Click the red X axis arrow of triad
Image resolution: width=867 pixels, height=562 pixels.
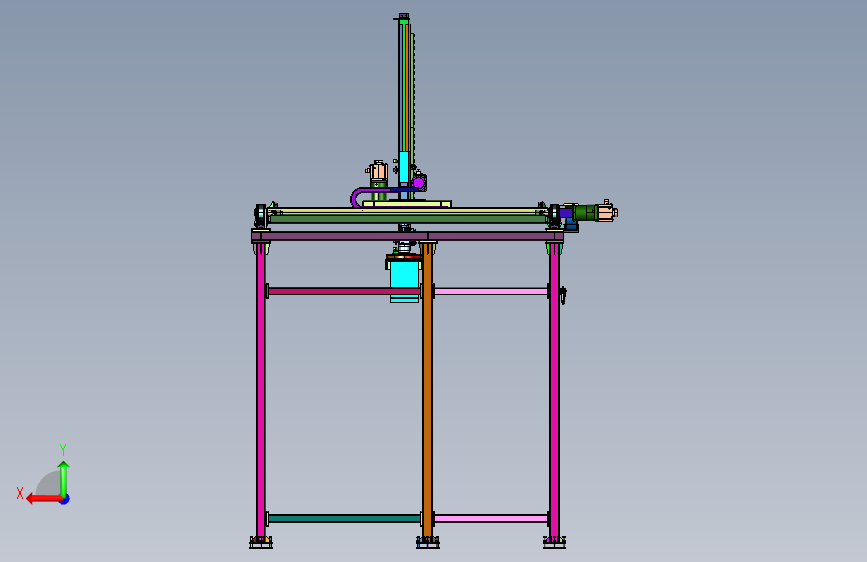click(44, 499)
